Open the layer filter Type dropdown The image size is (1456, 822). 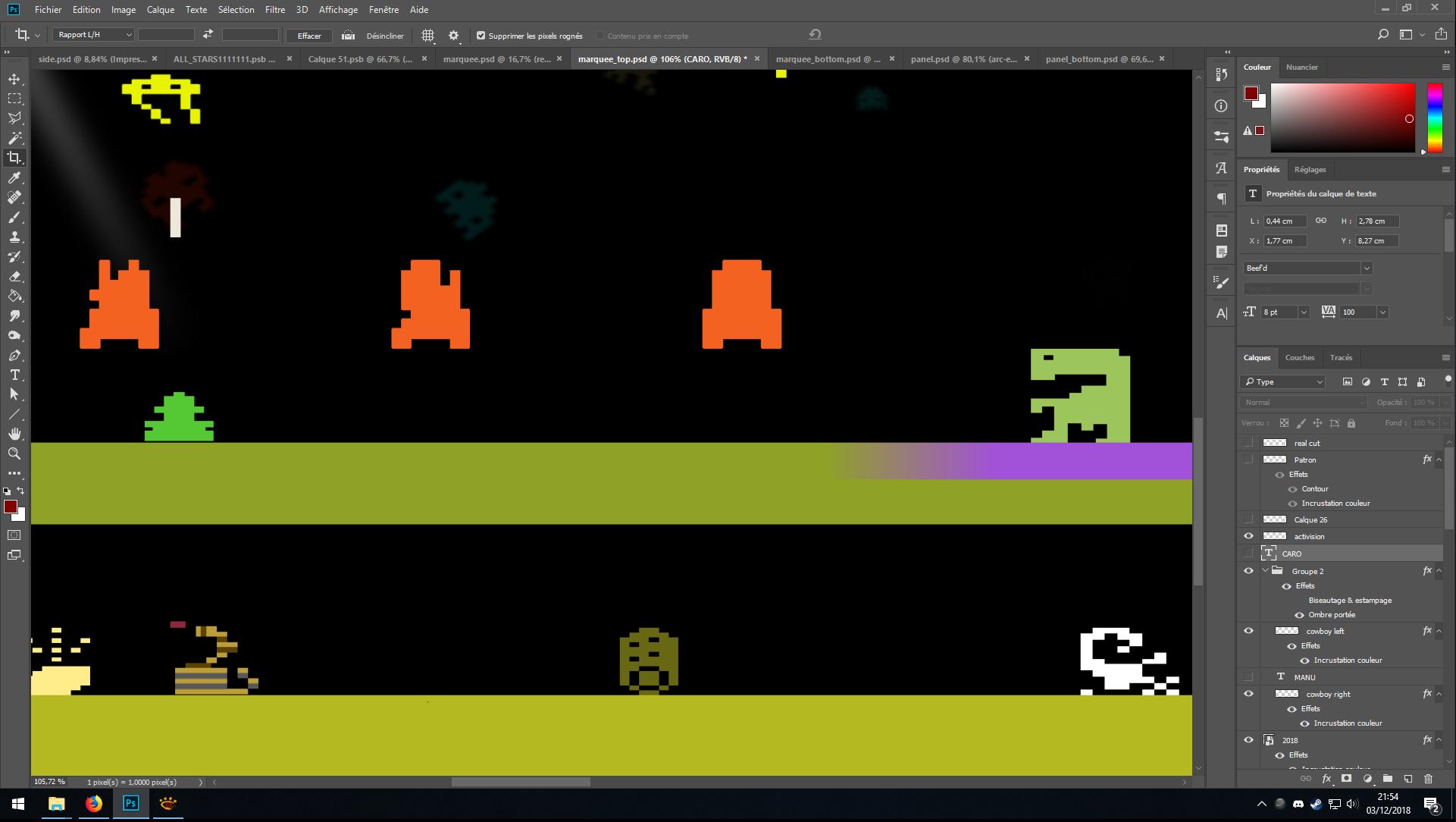[x=1283, y=381]
